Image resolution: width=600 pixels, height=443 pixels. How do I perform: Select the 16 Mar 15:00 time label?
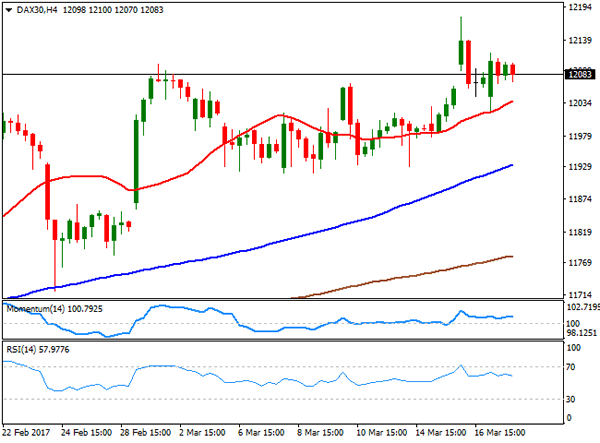point(500,433)
